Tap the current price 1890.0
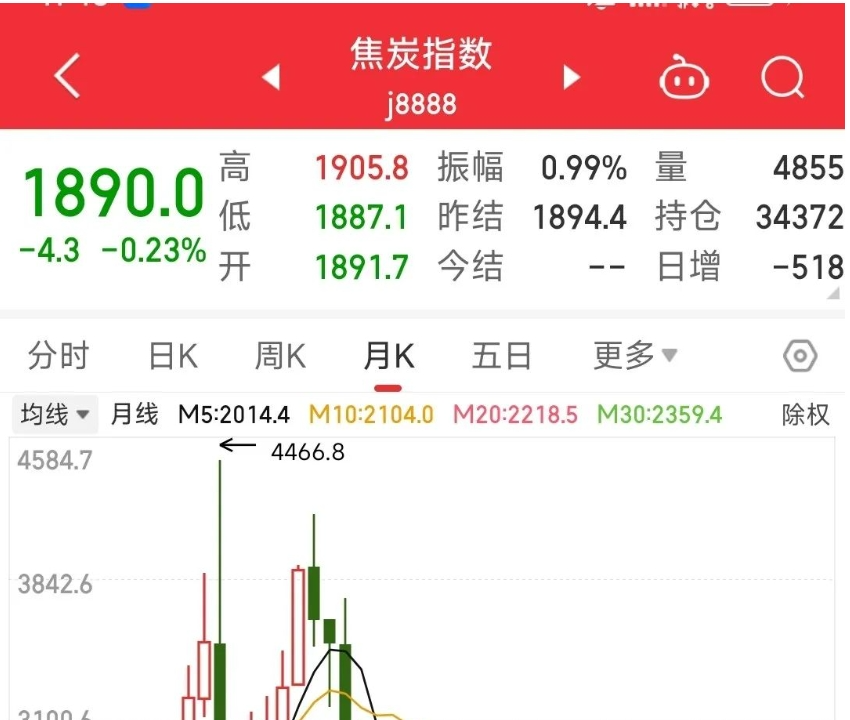Viewport: 850px width, 720px height. pyautogui.click(x=113, y=191)
